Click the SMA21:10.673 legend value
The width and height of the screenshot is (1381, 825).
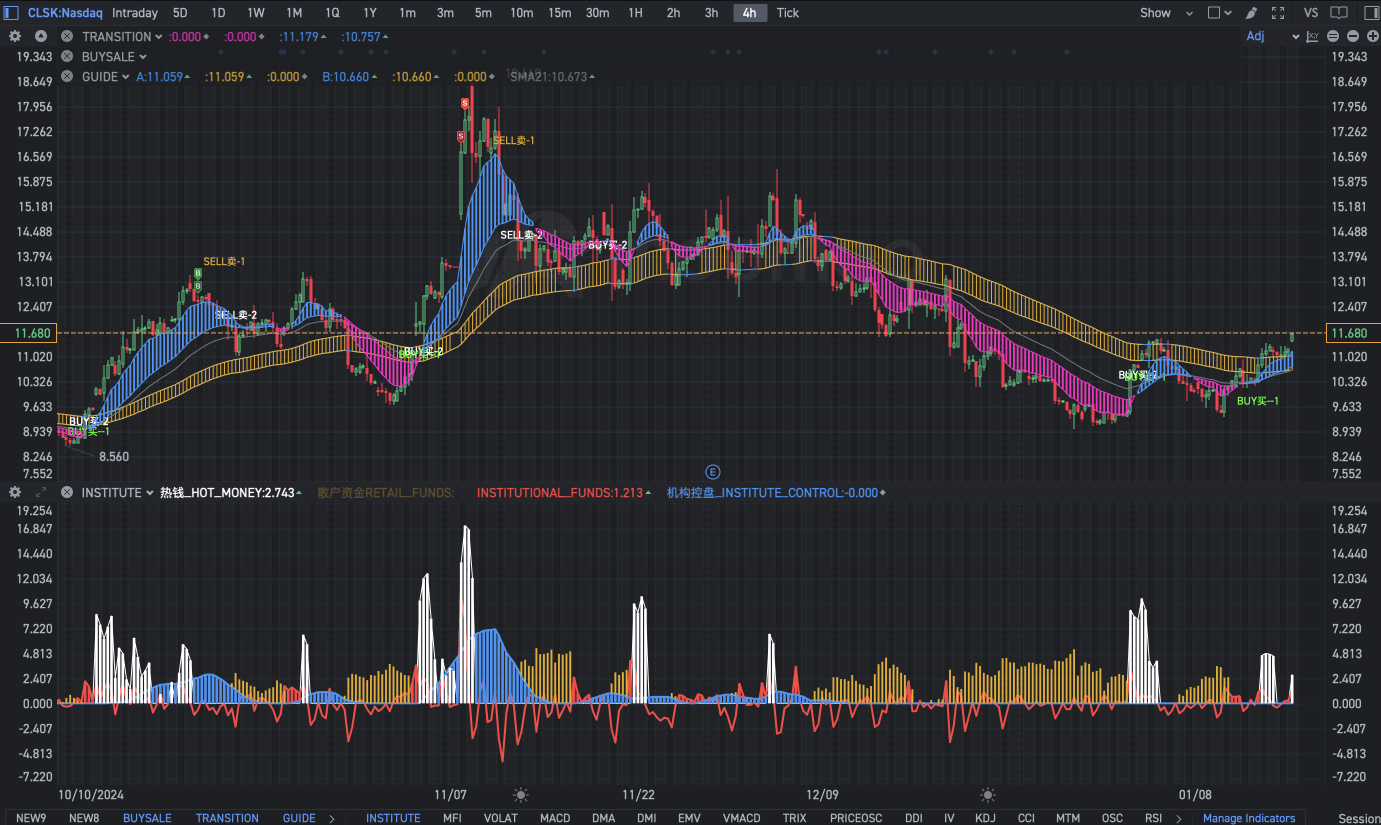[548, 76]
